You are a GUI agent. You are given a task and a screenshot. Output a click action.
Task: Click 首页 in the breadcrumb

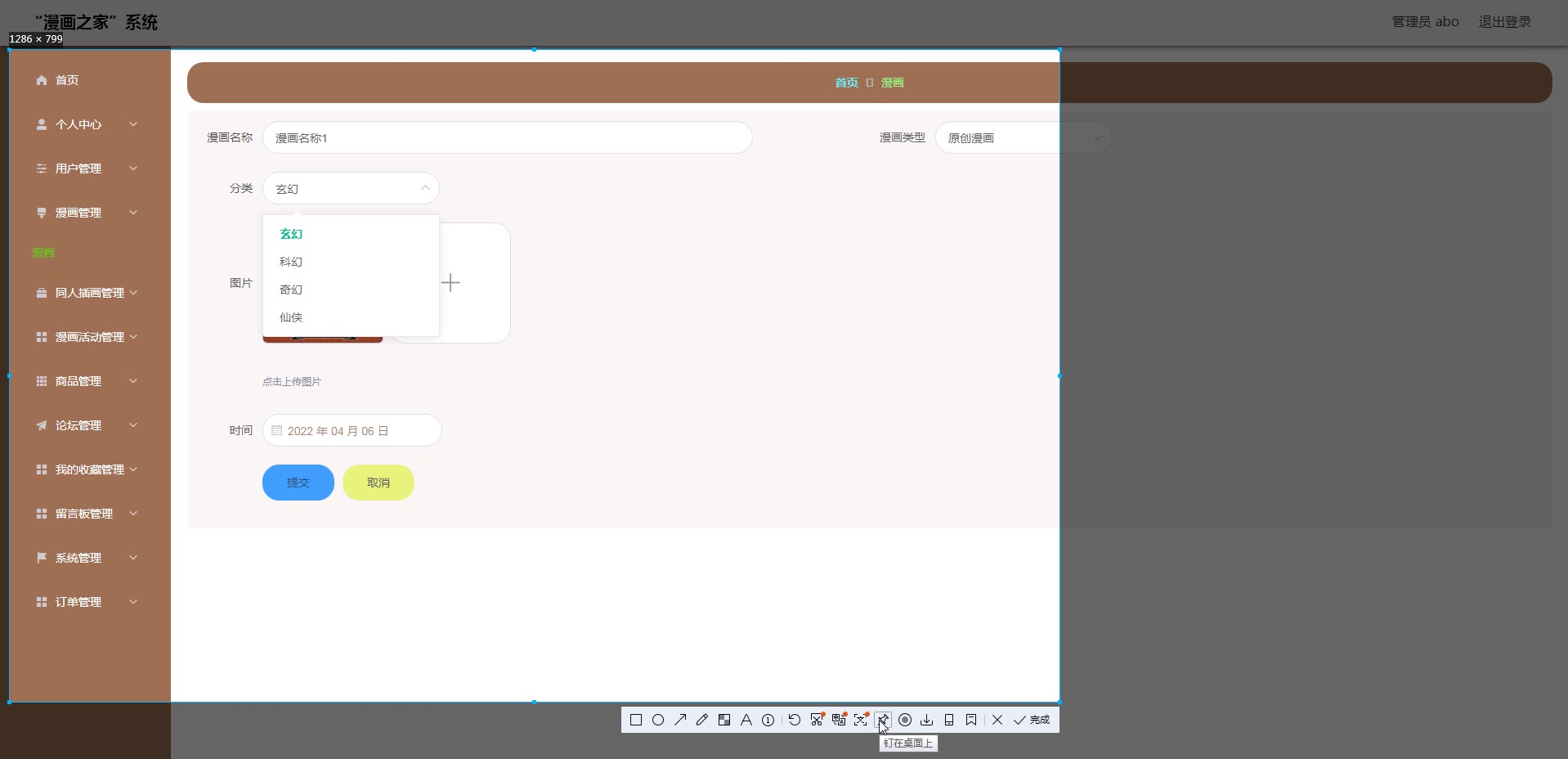coord(847,83)
